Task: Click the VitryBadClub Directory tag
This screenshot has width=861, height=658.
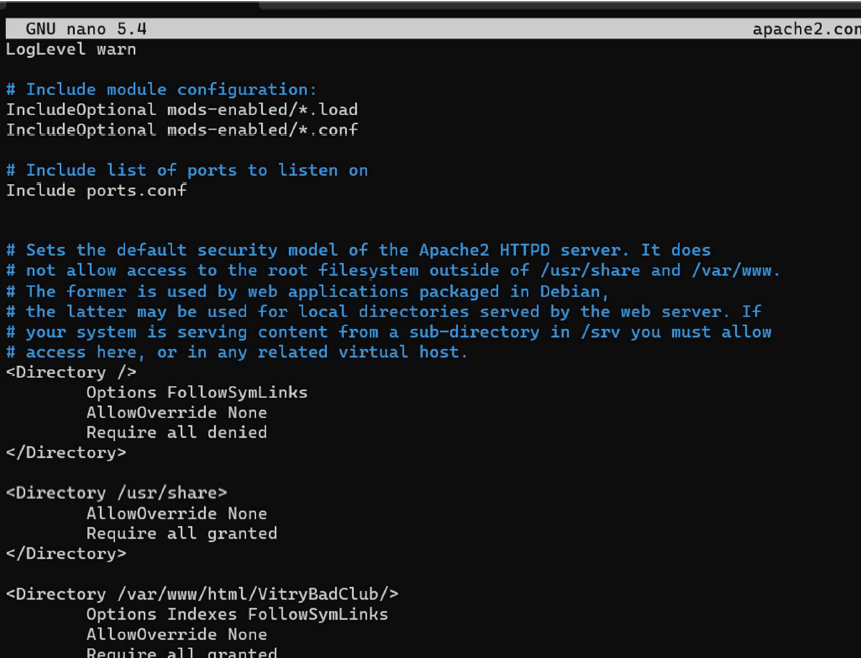Action: click(x=202, y=594)
